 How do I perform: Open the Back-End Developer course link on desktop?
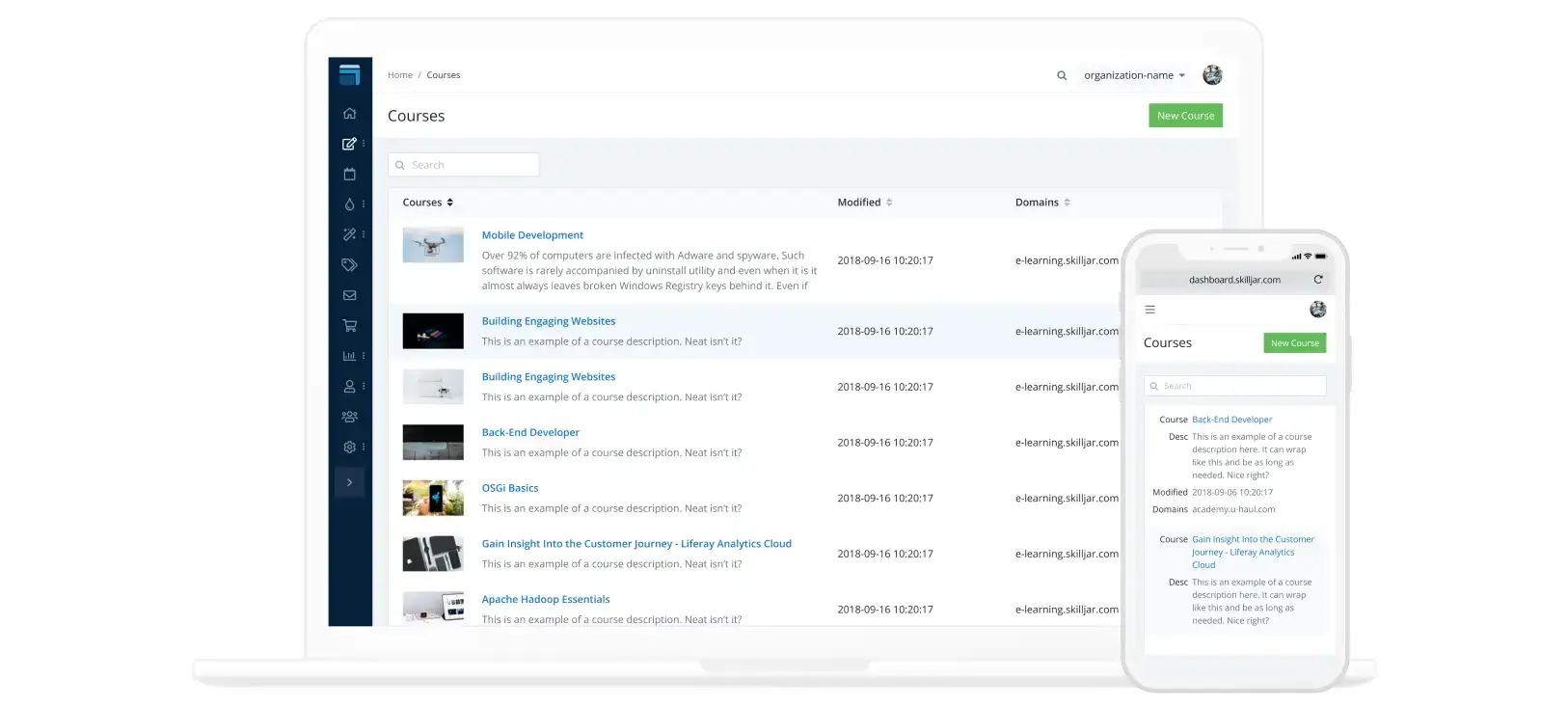click(530, 433)
